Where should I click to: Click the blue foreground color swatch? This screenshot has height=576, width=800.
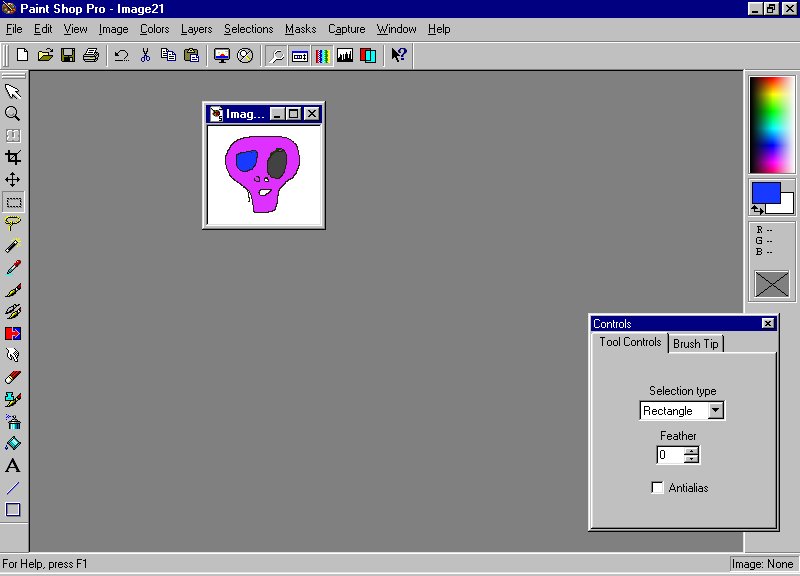[x=765, y=193]
